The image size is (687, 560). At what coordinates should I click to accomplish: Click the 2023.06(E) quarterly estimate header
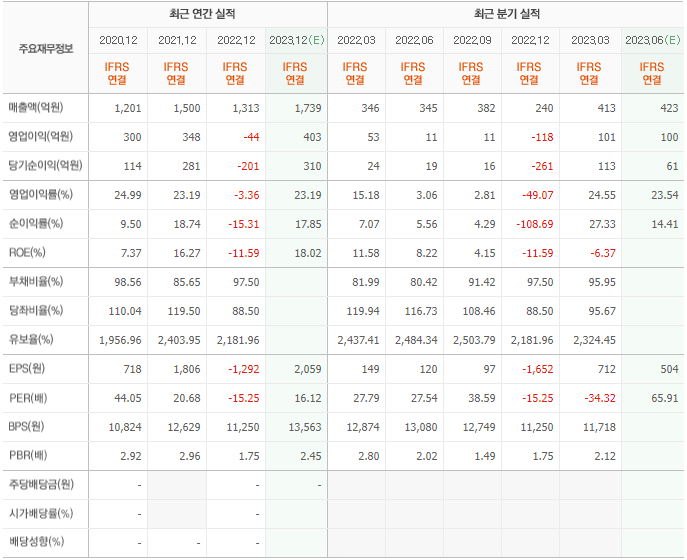[x=653, y=40]
